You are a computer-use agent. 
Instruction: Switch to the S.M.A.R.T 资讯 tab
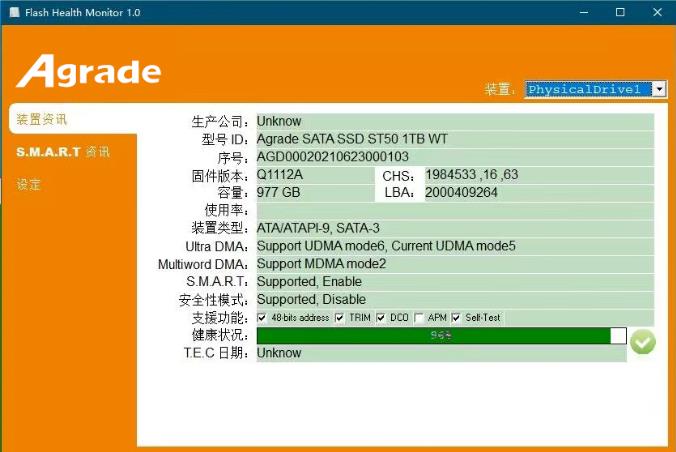coord(63,152)
